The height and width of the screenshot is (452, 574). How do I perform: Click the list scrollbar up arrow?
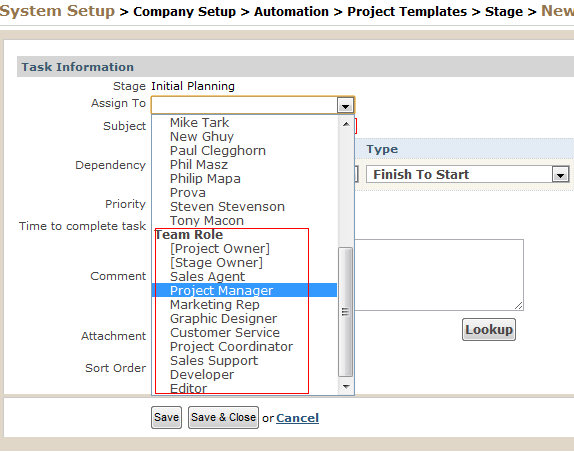346,124
